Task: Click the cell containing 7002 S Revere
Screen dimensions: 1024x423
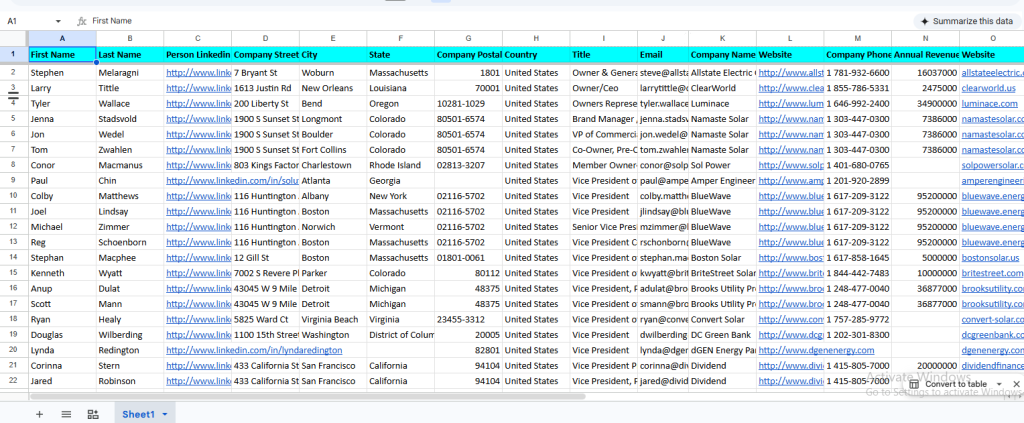Action: [x=265, y=274]
